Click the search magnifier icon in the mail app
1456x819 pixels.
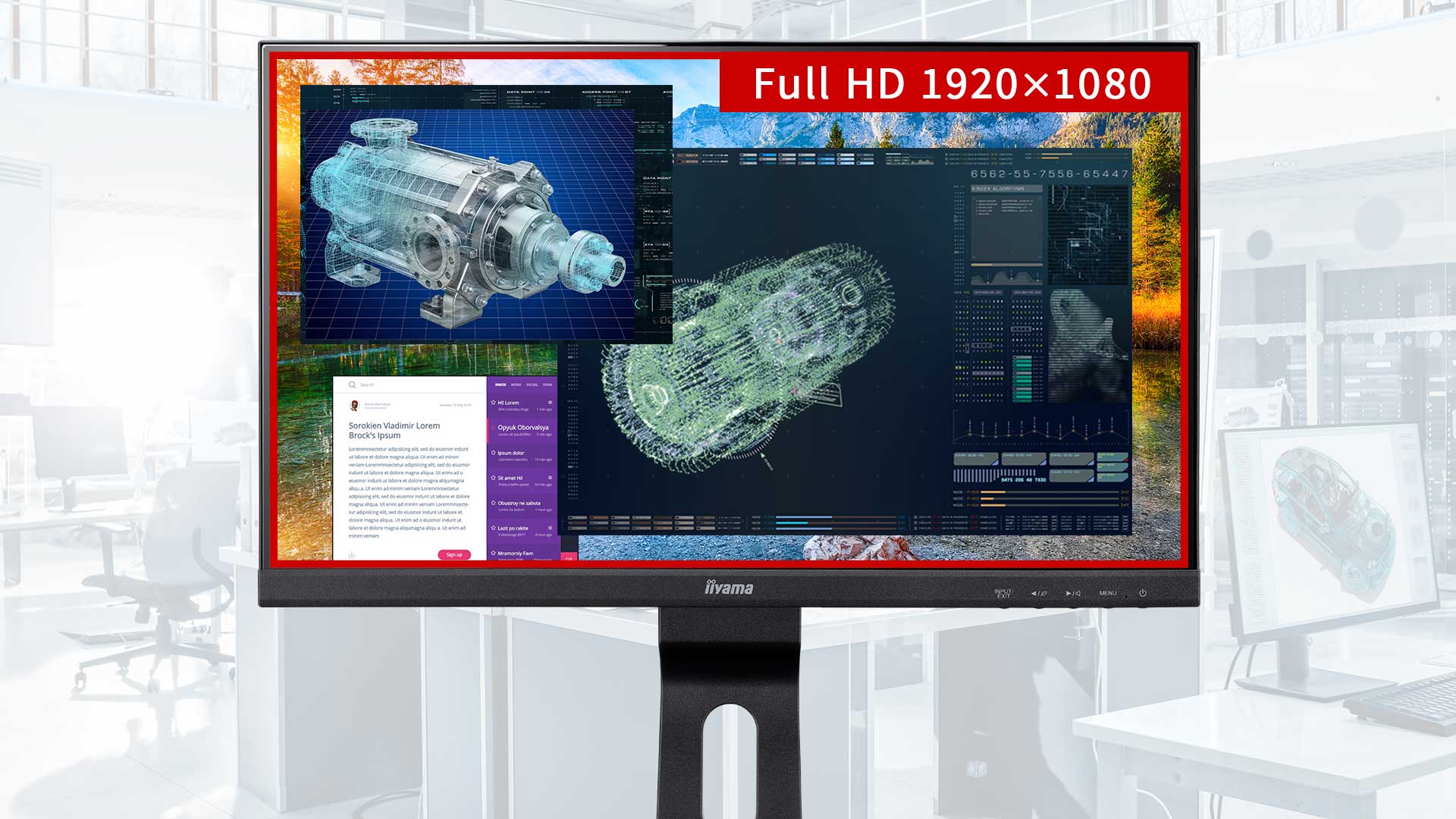coord(352,384)
